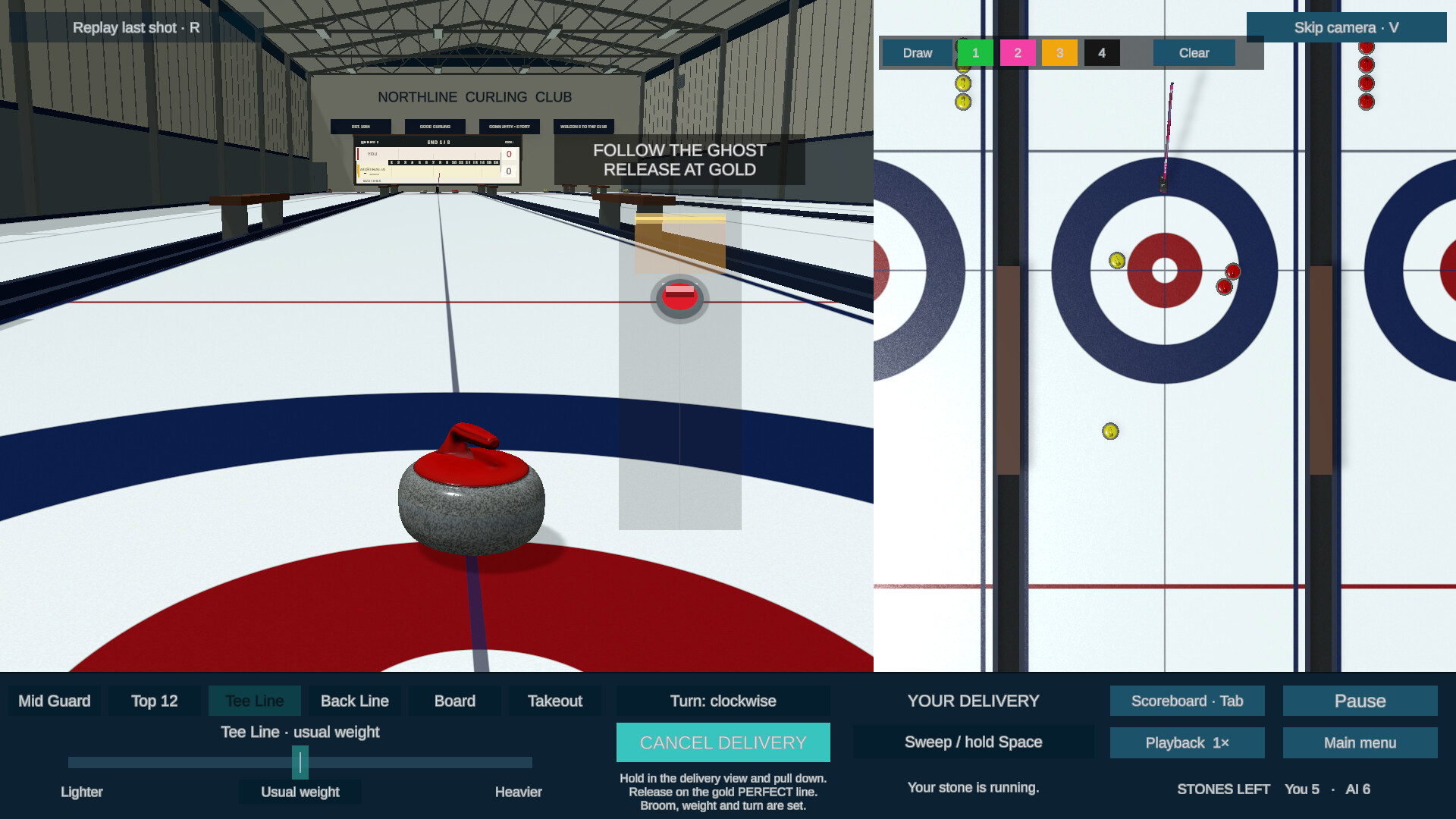Choose the Board shot type
This screenshot has width=1456, height=819.
(x=455, y=701)
